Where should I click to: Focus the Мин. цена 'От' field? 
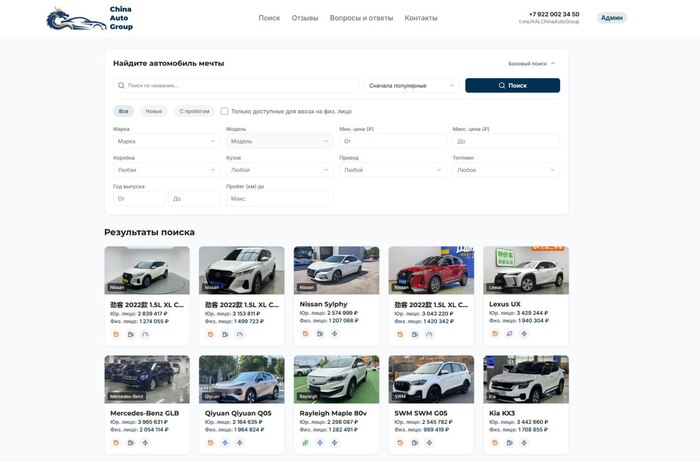(393, 141)
